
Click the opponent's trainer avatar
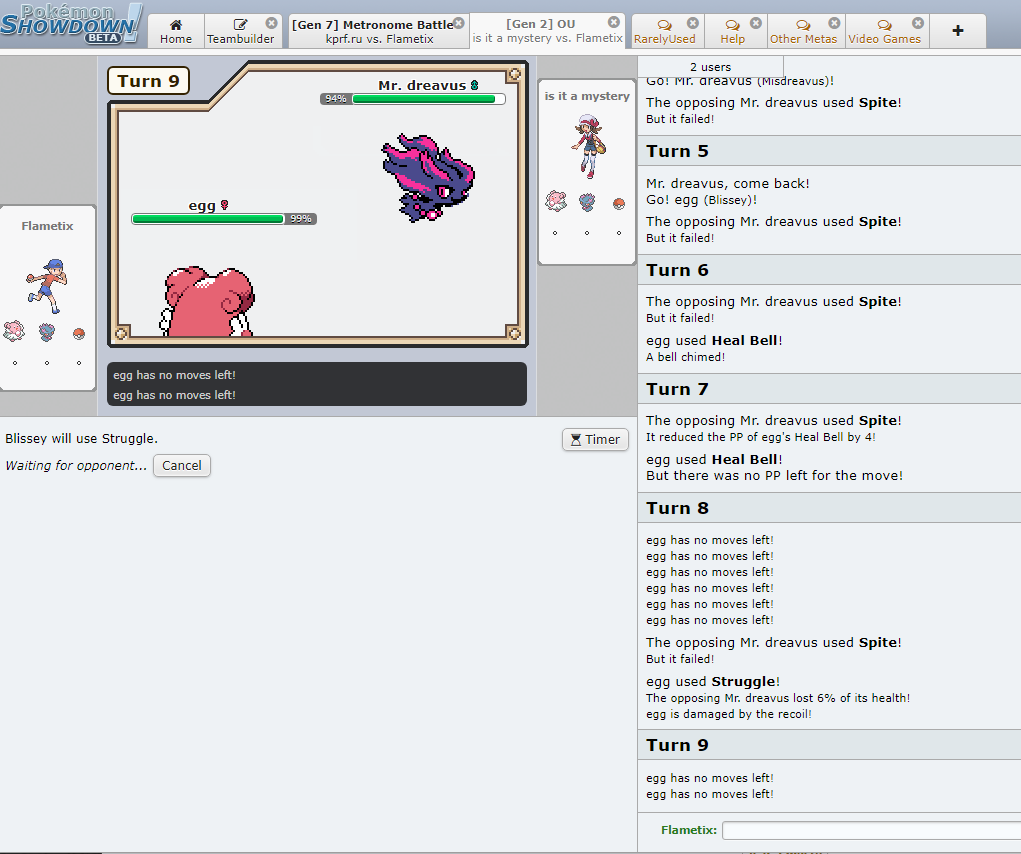589,146
